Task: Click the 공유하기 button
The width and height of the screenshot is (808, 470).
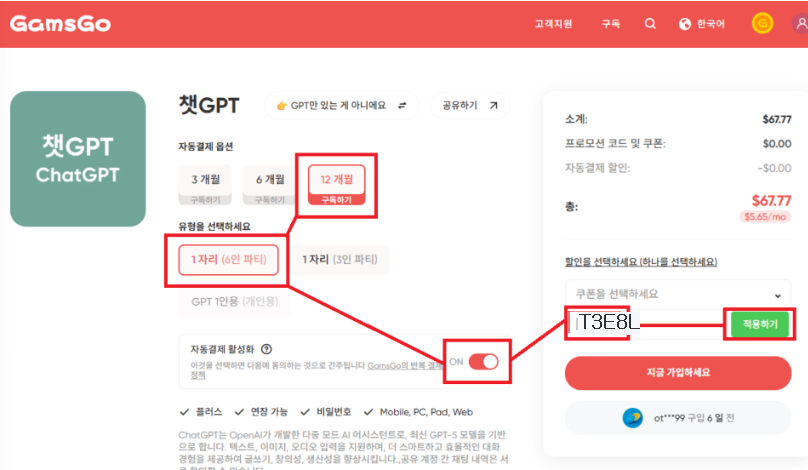Action: click(470, 105)
